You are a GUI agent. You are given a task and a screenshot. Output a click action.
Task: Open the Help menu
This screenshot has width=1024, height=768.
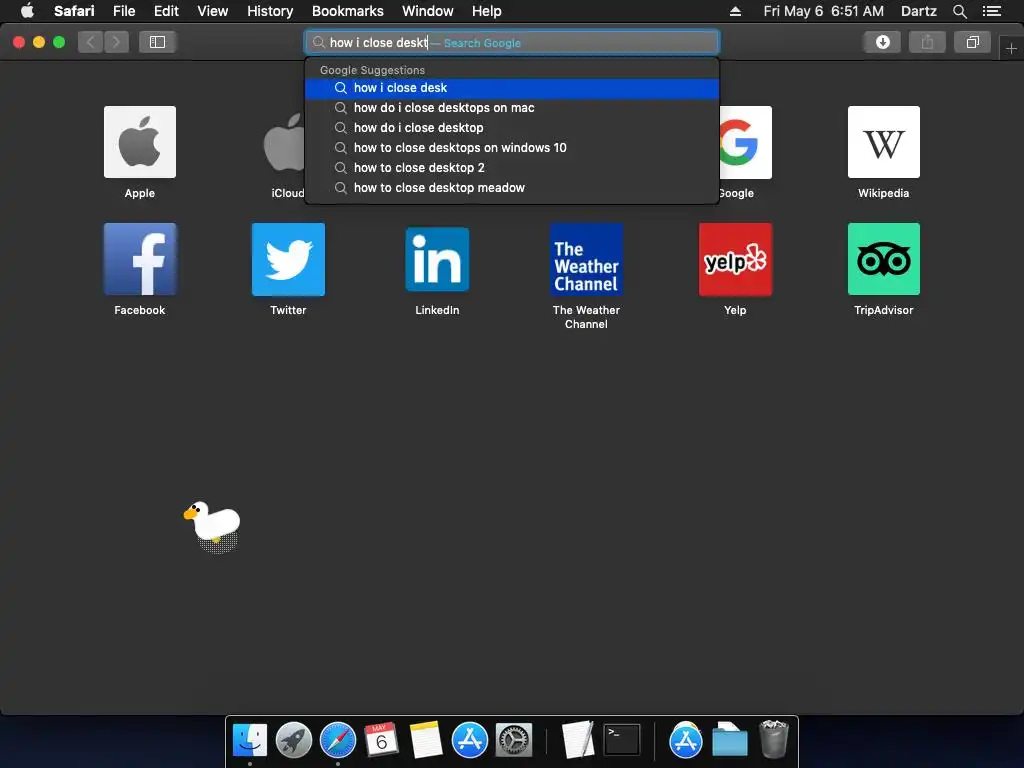(x=487, y=11)
